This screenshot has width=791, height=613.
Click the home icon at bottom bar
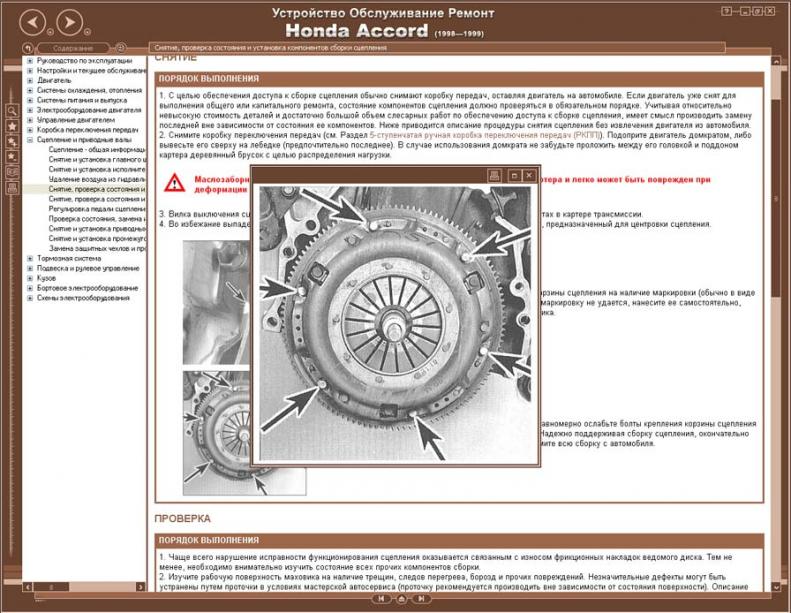(402, 599)
